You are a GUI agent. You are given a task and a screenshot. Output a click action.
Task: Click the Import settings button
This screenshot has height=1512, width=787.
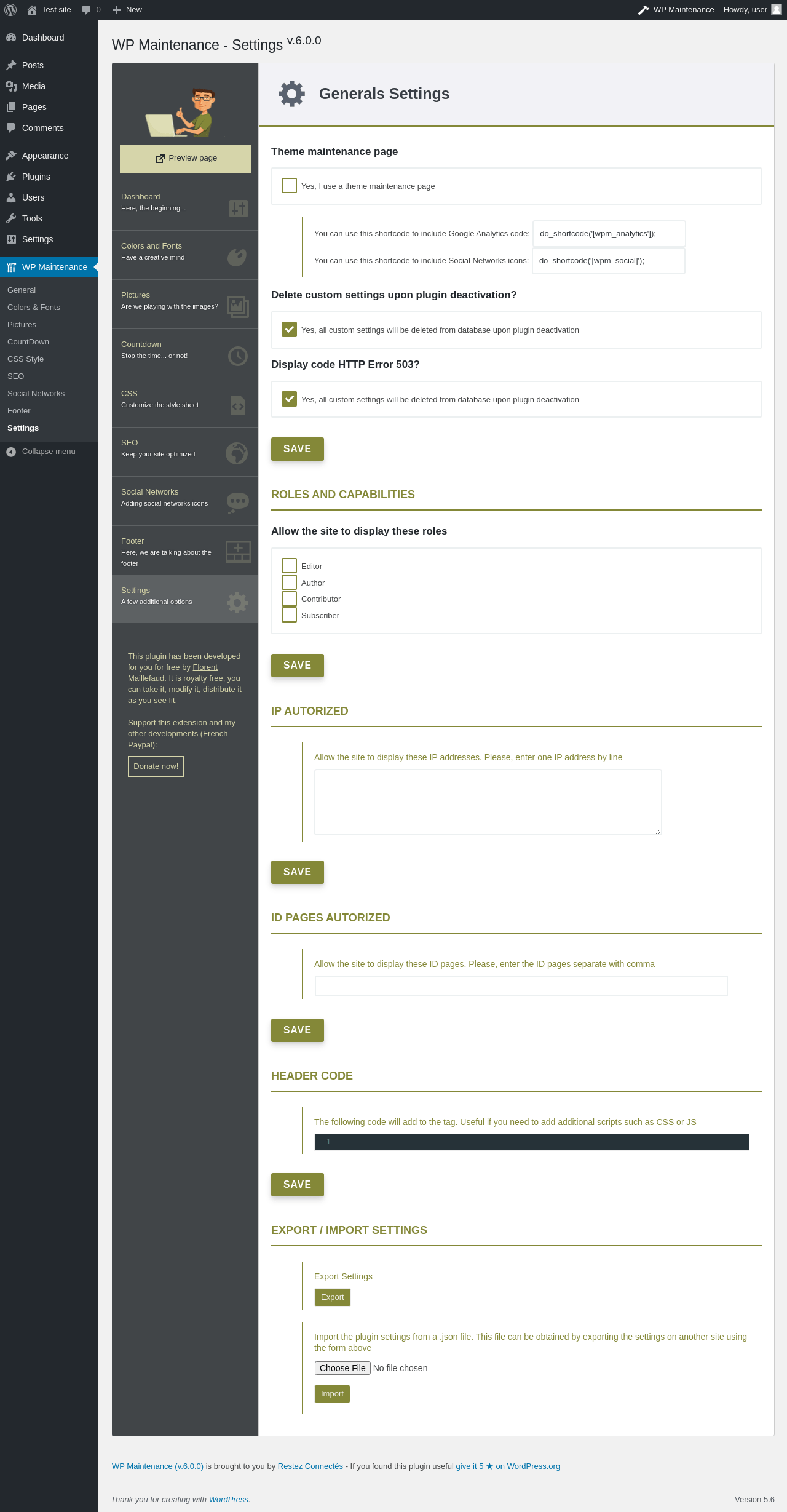click(332, 1394)
